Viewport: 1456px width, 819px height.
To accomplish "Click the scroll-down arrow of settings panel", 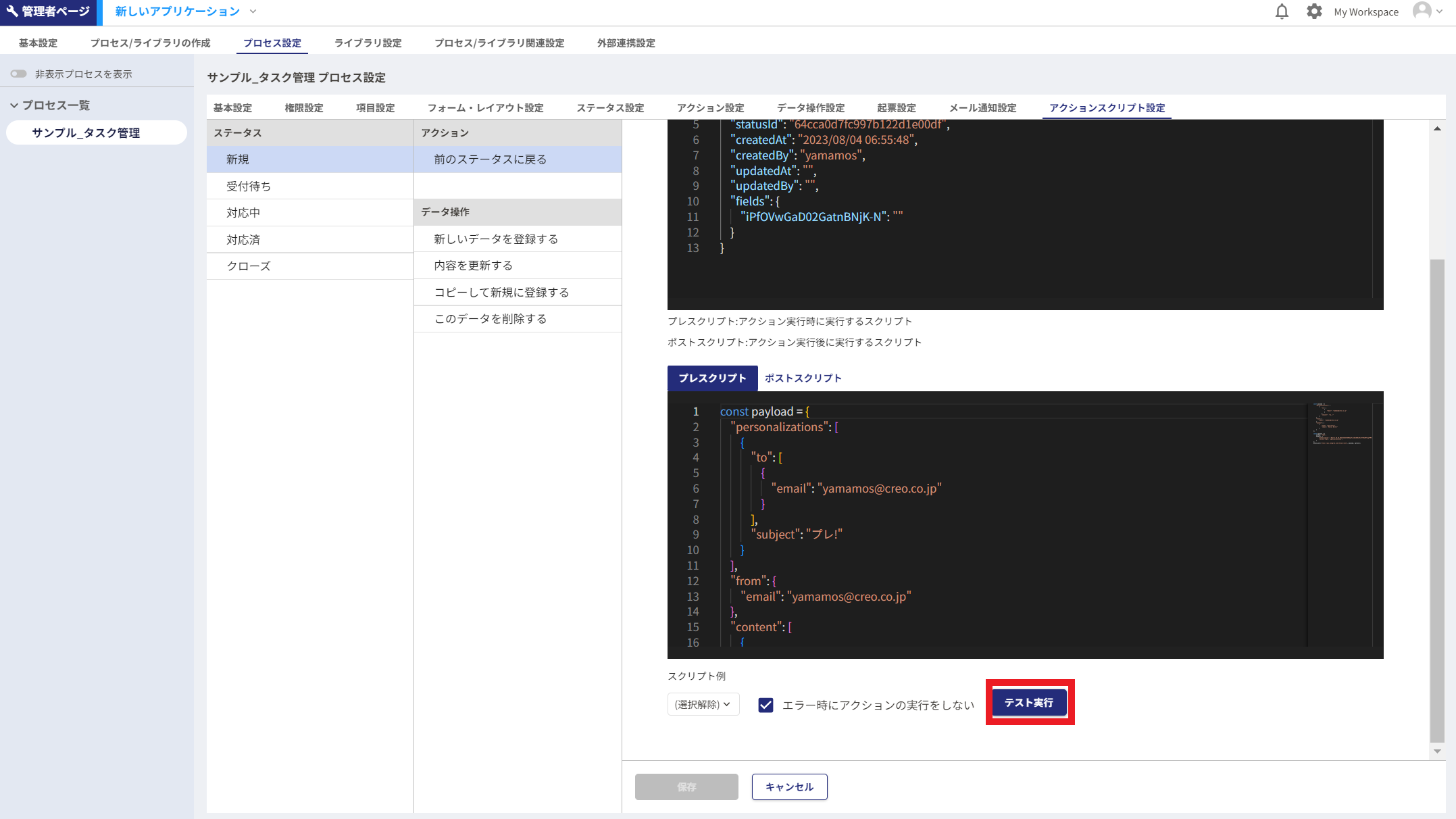I will [1437, 751].
